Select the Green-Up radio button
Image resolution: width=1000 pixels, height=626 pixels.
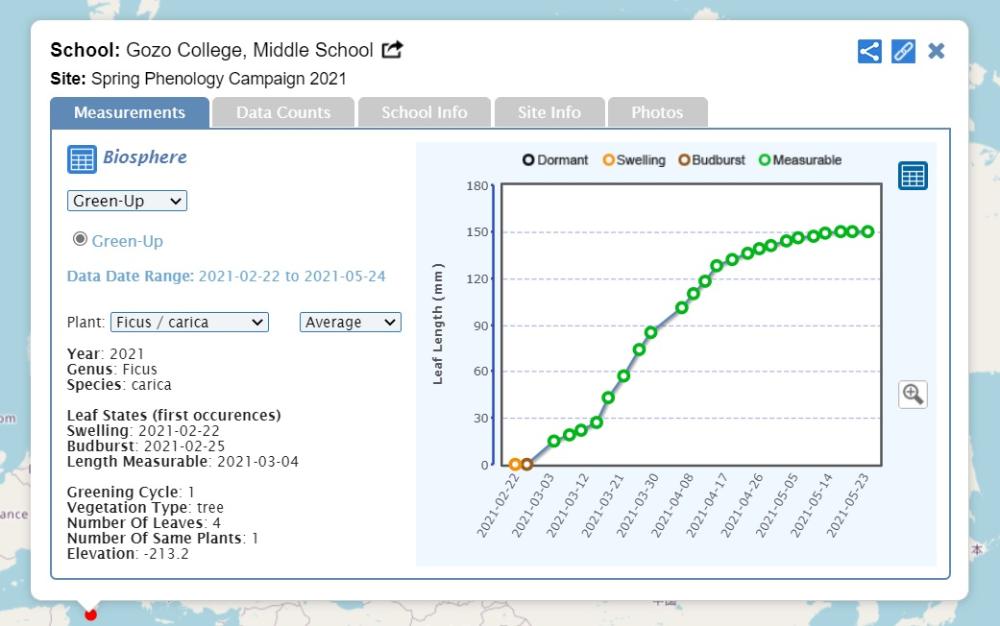tap(80, 240)
